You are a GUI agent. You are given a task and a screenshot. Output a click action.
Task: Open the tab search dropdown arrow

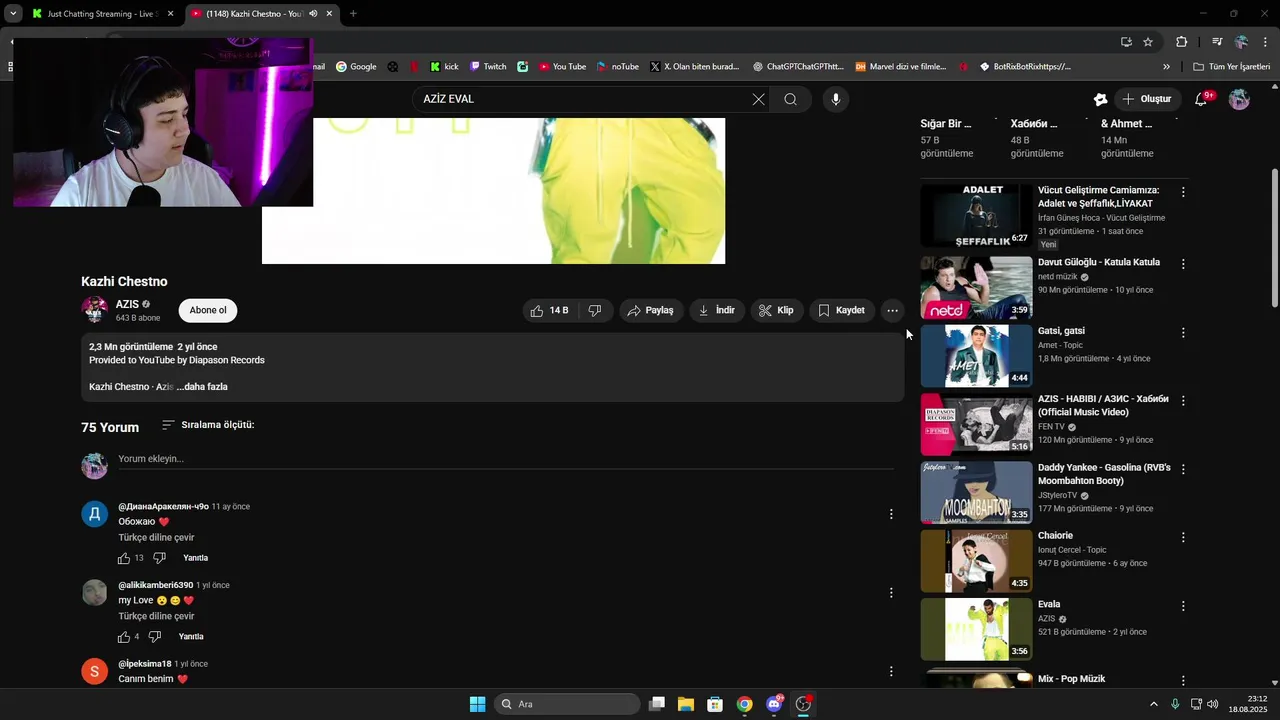click(x=13, y=14)
